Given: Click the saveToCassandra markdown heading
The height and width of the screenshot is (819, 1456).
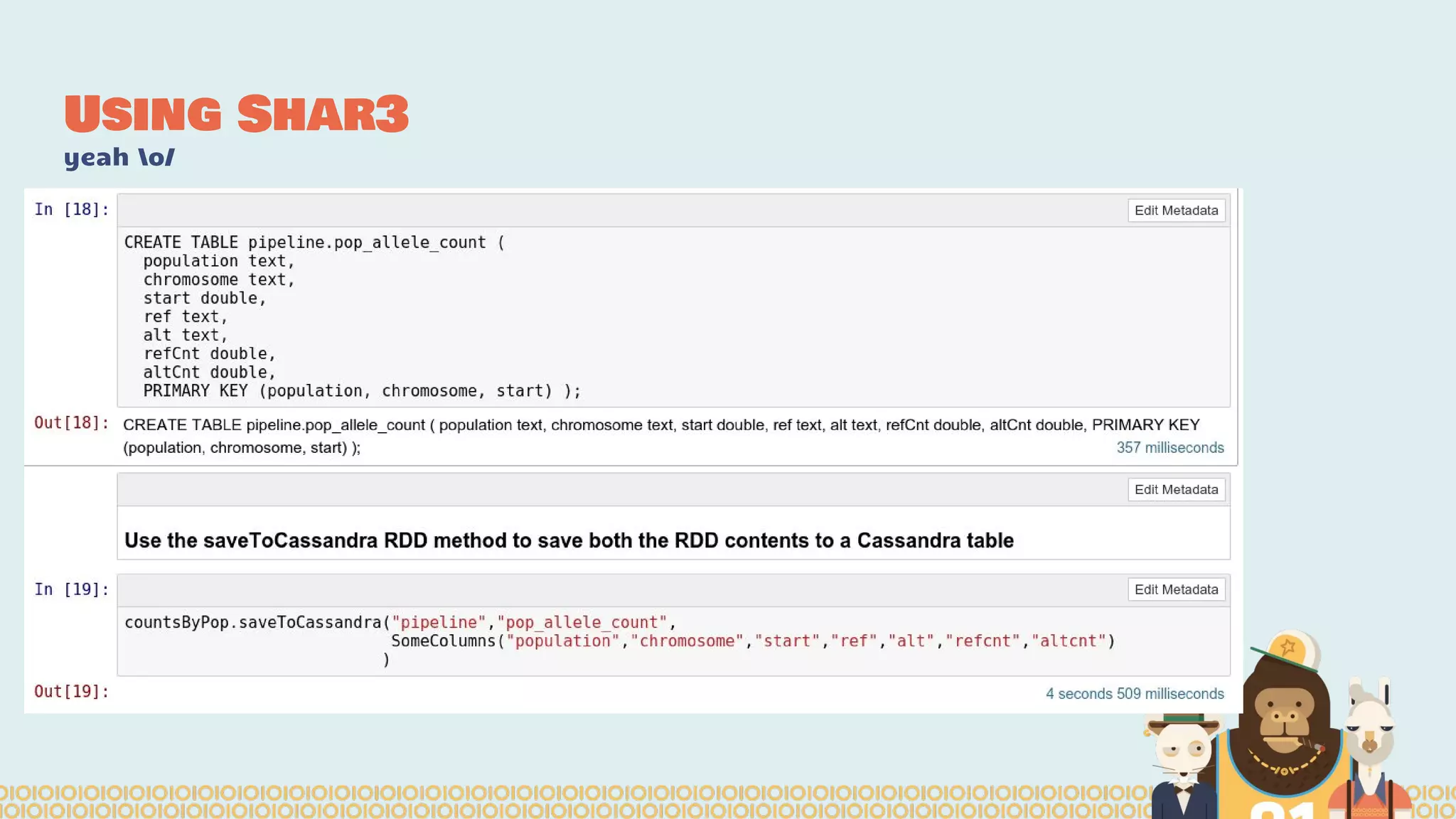Looking at the screenshot, I should (569, 541).
